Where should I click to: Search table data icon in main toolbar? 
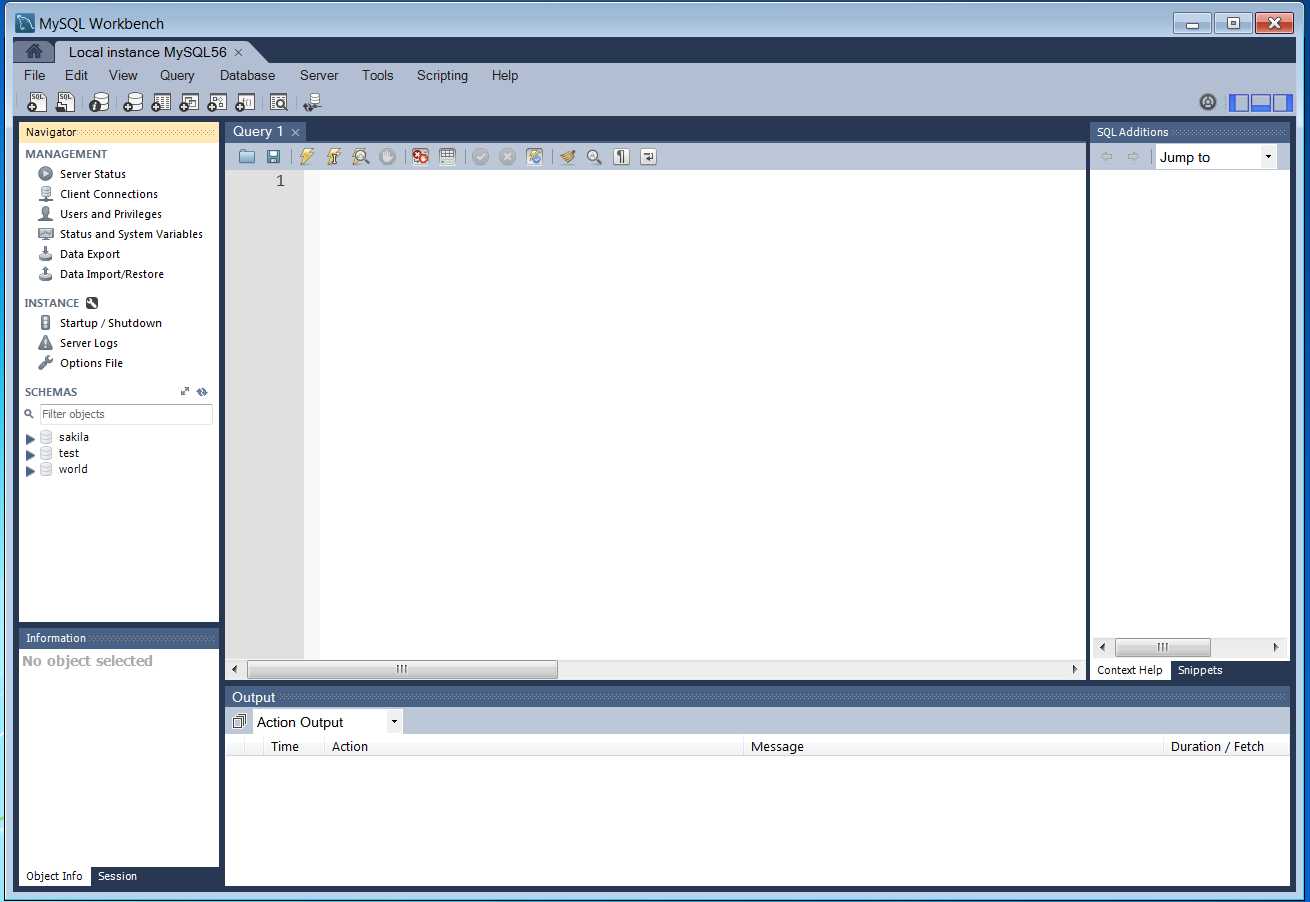(x=279, y=102)
